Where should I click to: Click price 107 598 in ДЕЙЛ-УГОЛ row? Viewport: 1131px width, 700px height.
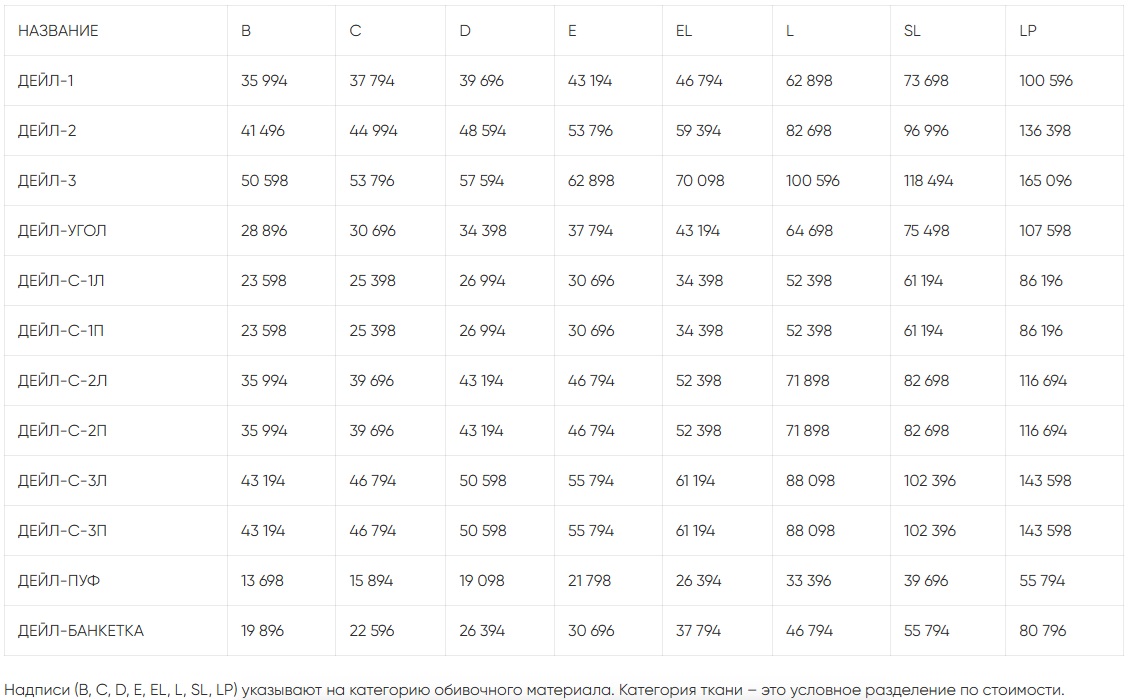pos(1045,231)
